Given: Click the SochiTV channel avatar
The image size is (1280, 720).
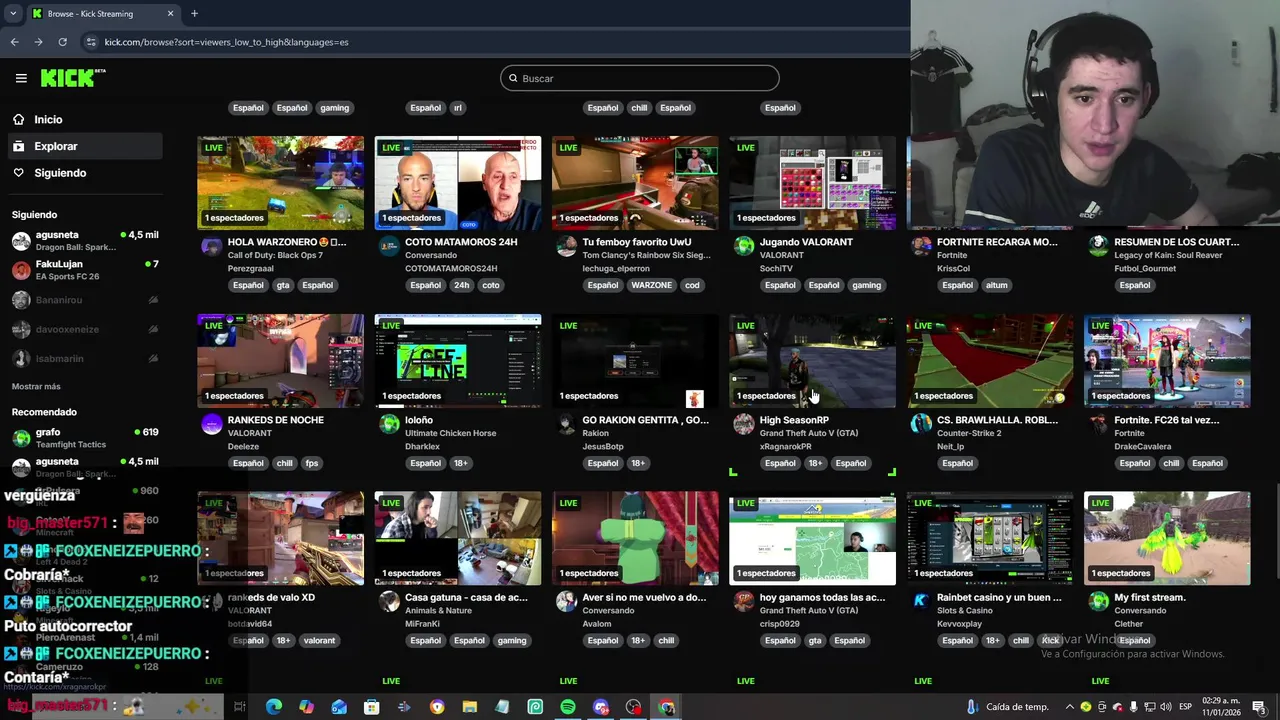Looking at the screenshot, I should [x=743, y=246].
